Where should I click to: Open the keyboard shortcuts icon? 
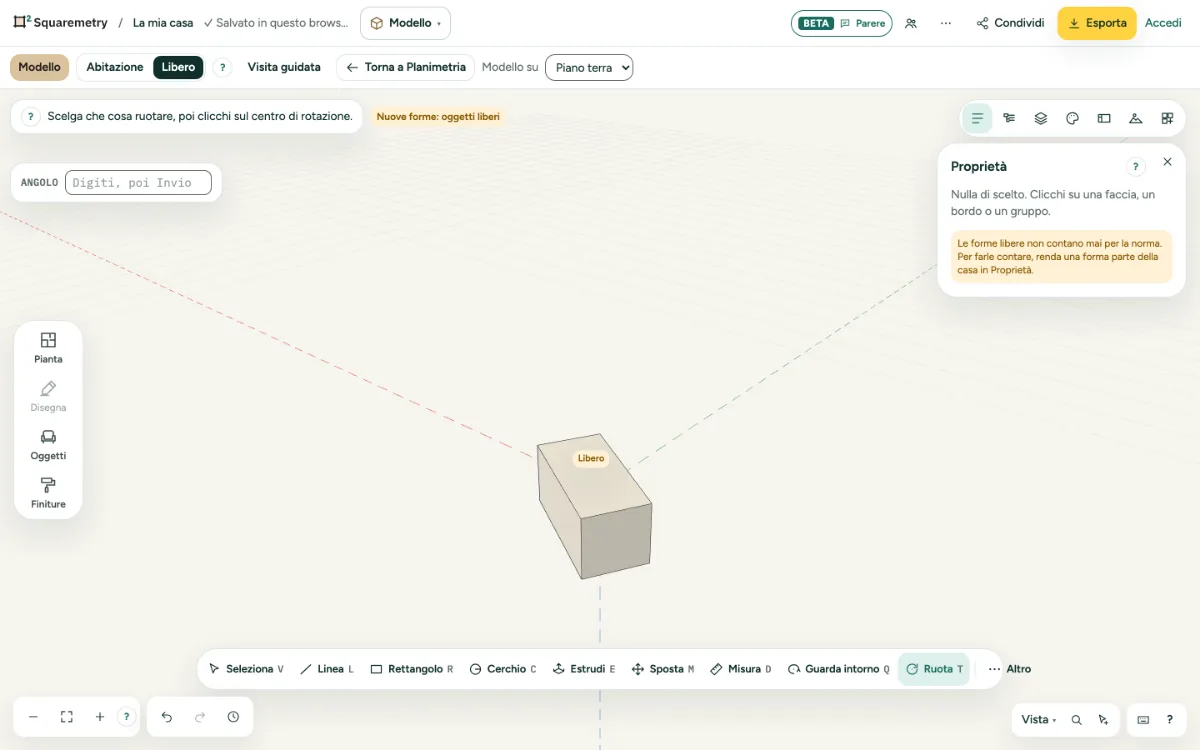1143,720
